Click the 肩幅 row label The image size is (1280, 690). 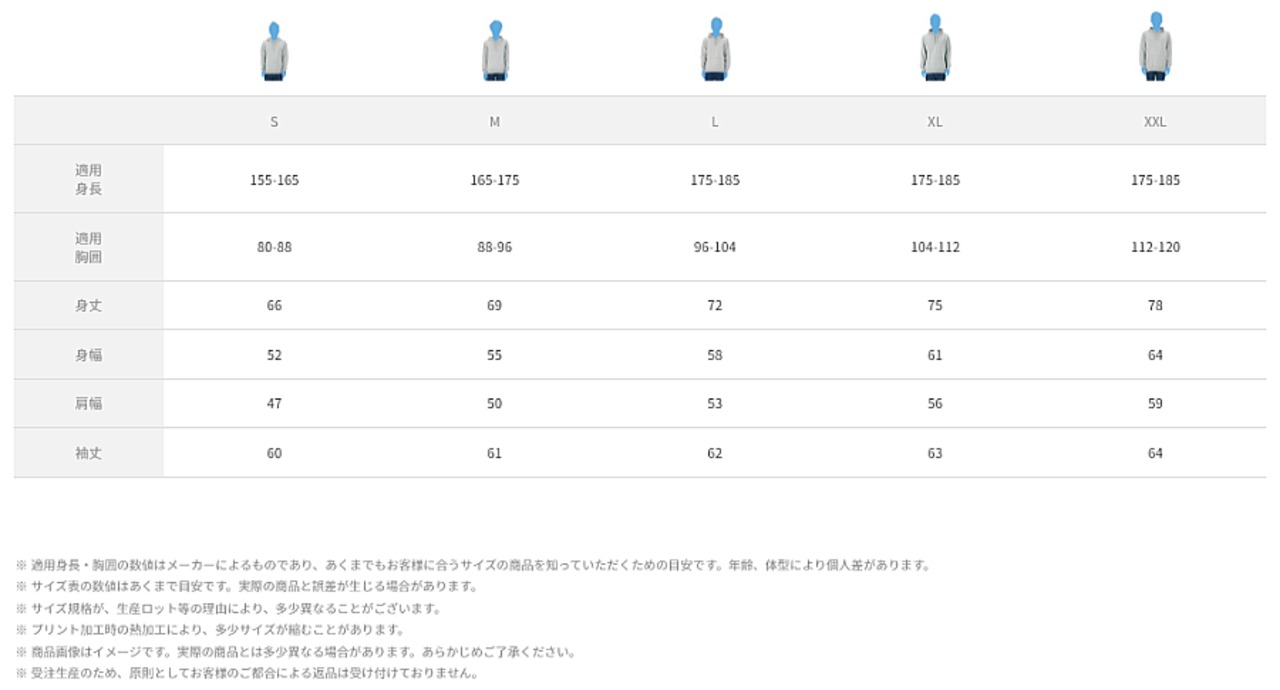[89, 404]
